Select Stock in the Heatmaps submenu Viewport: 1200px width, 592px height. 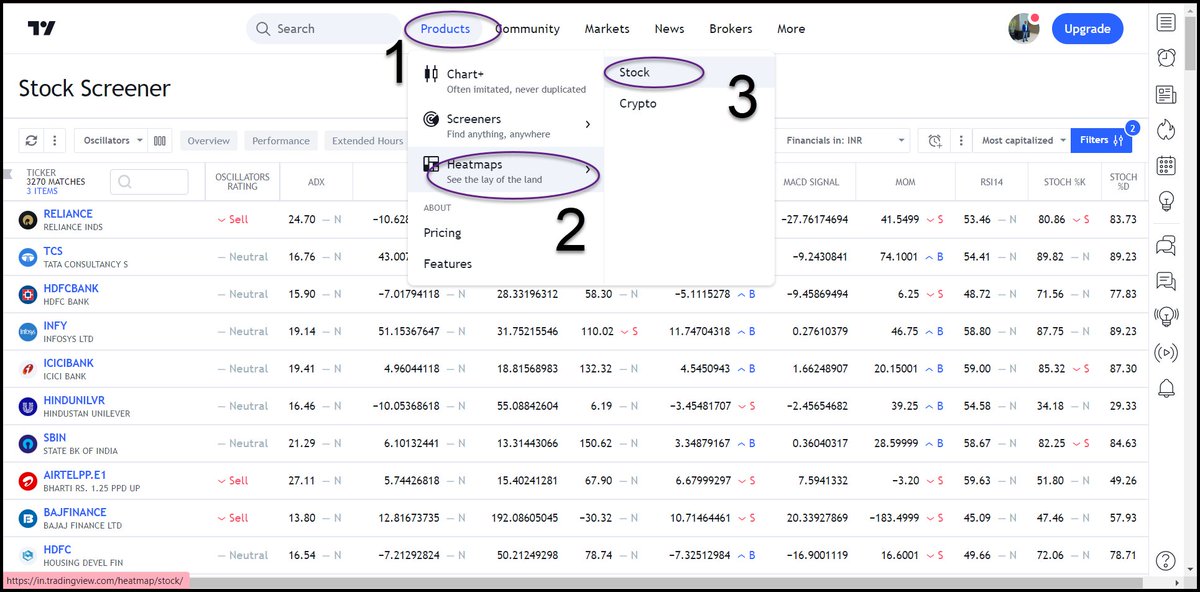pos(689,72)
